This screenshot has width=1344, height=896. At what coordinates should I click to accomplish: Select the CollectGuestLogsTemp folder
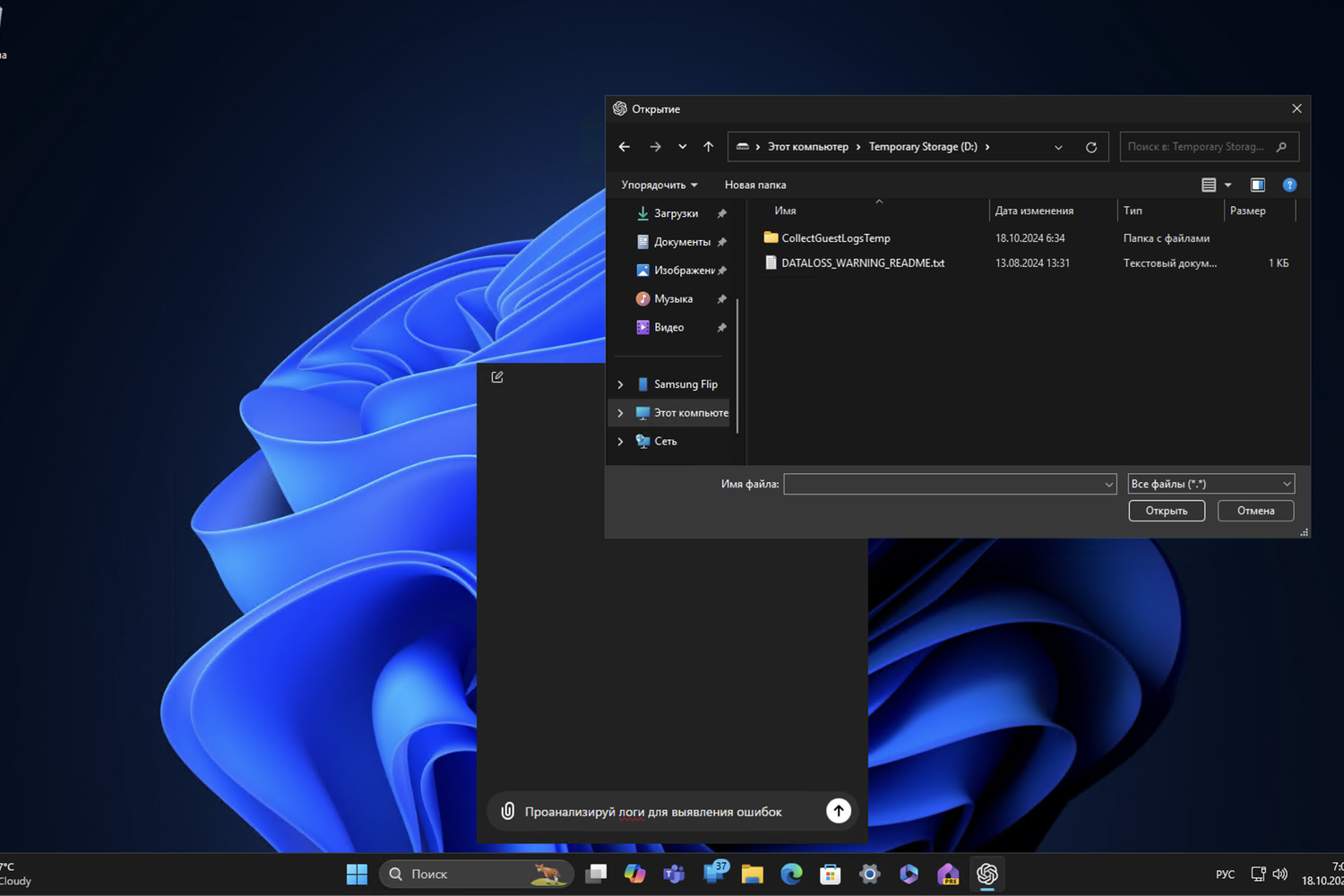pyautogui.click(x=835, y=238)
